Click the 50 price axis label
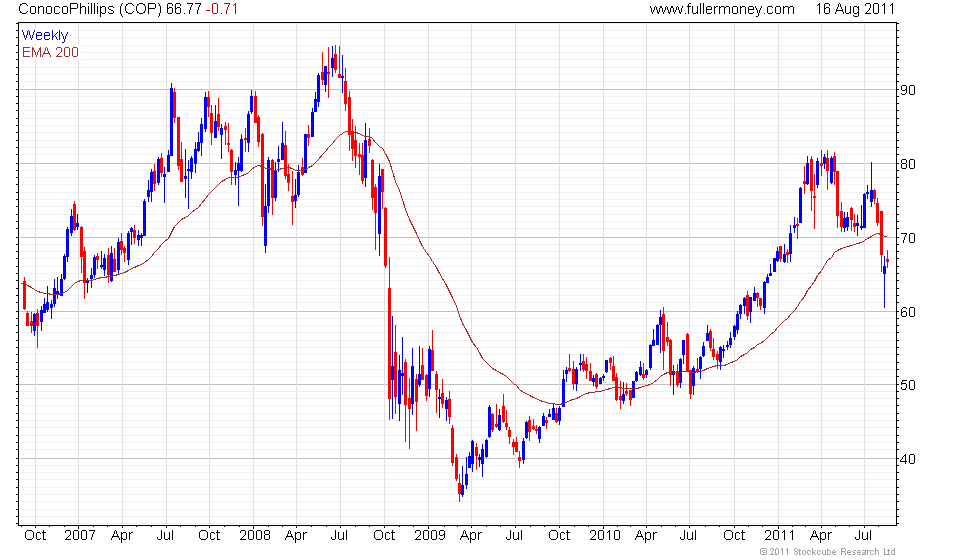 [x=908, y=385]
